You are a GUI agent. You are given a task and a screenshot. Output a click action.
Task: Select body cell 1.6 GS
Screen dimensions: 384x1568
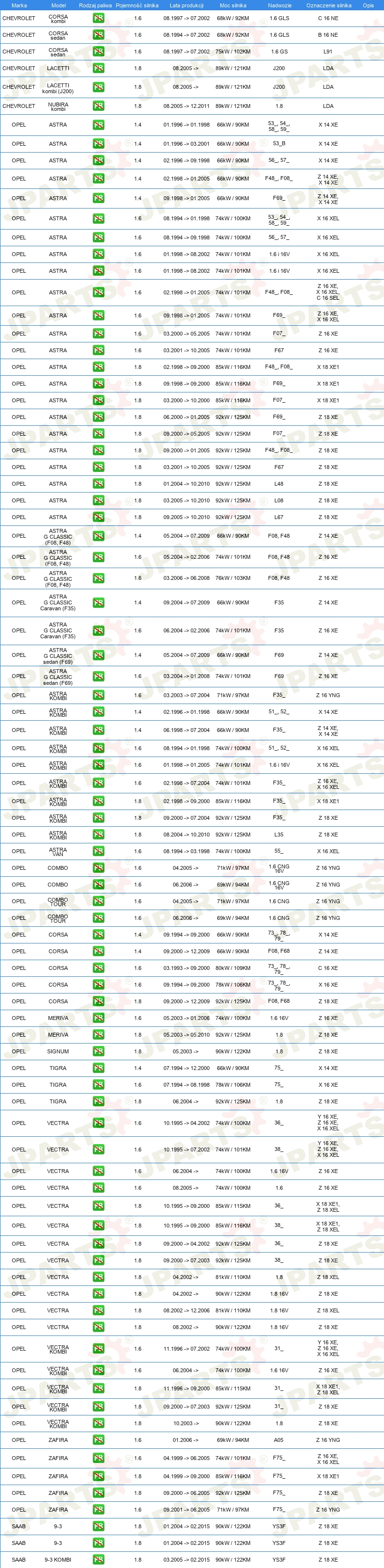(x=279, y=52)
